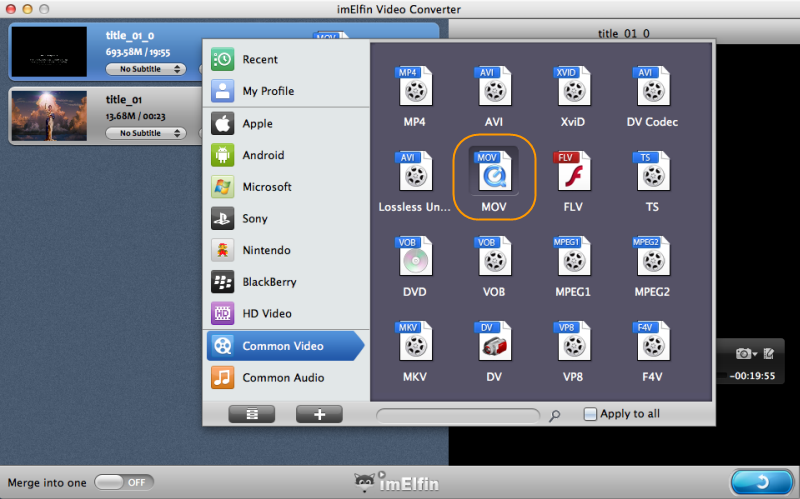
Task: Pick the MPEG1 format icon
Action: tap(573, 257)
